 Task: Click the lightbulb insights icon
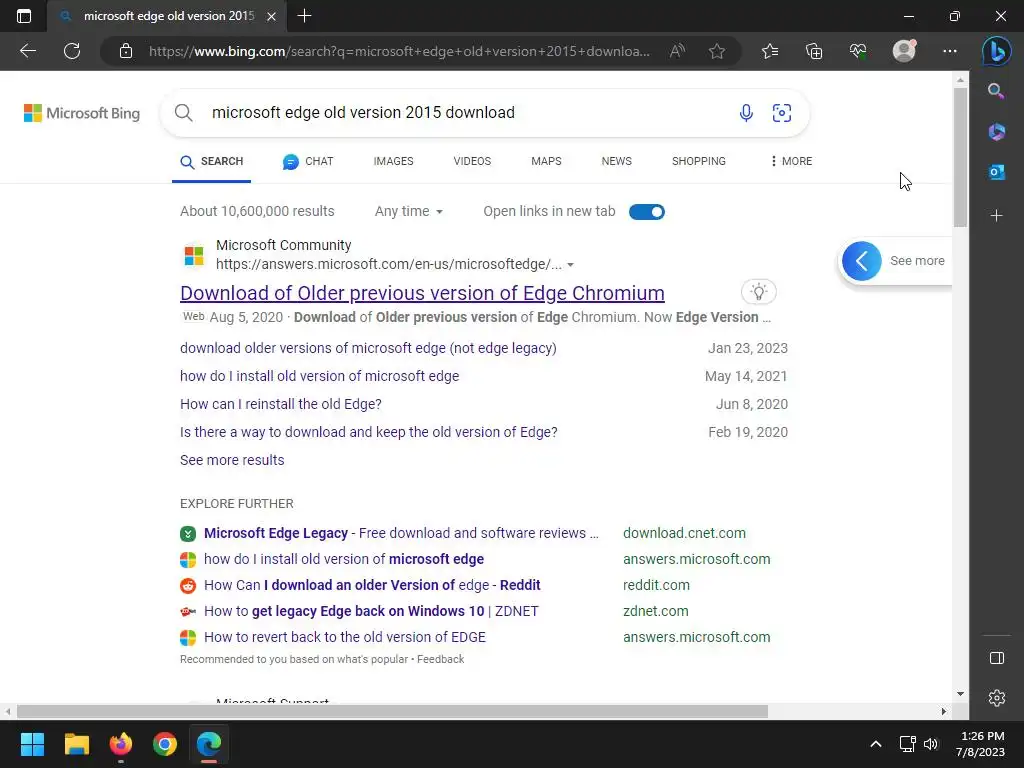(x=758, y=292)
